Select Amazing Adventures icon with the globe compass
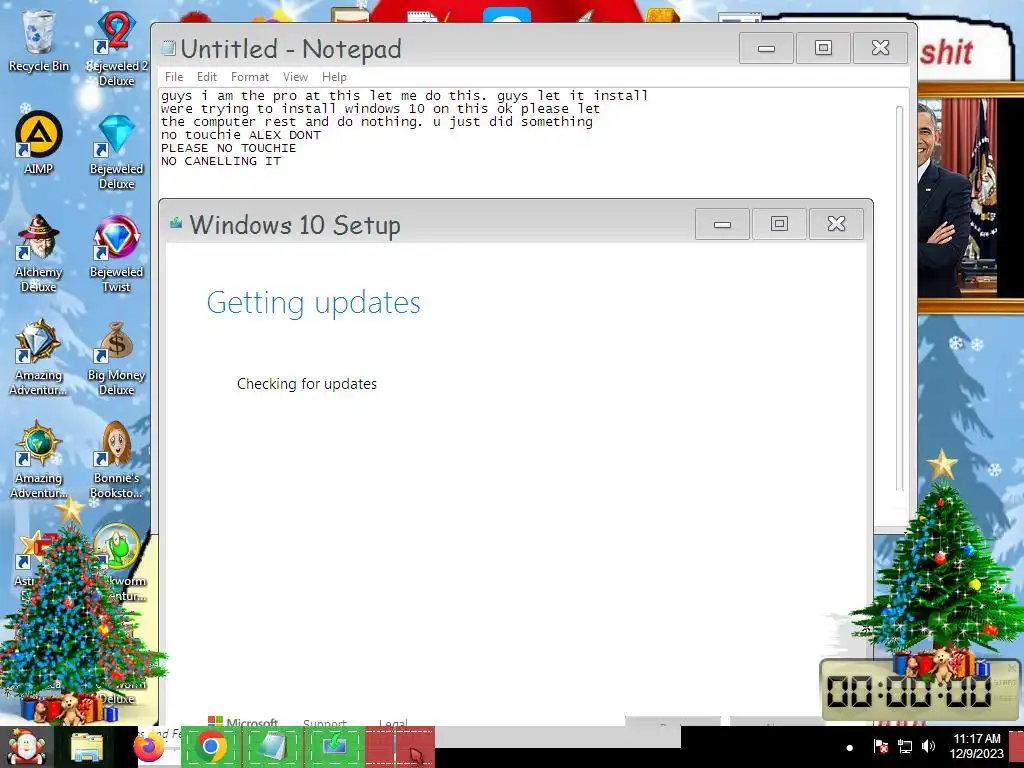This screenshot has height=768, width=1024. [39, 460]
